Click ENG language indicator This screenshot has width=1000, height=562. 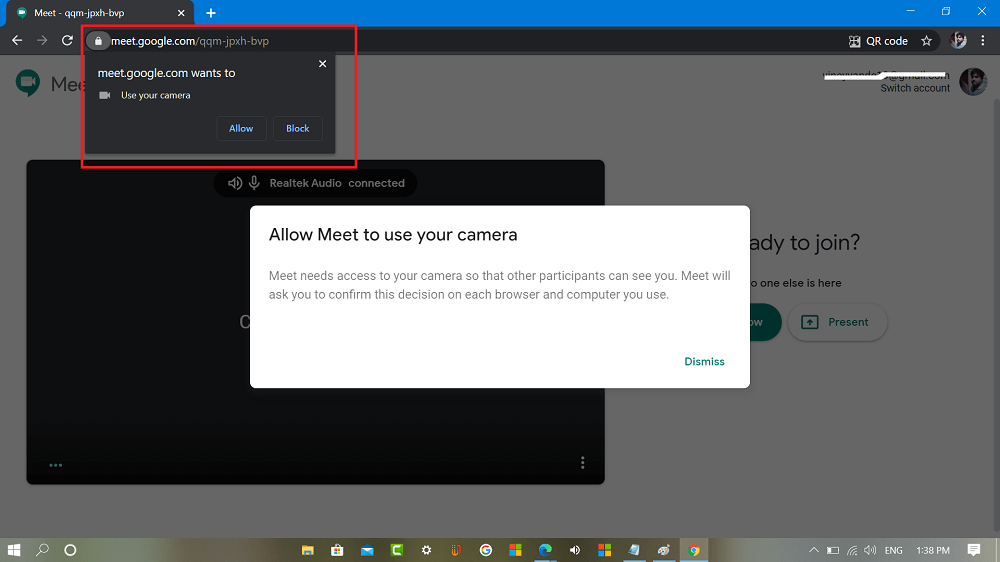[893, 550]
